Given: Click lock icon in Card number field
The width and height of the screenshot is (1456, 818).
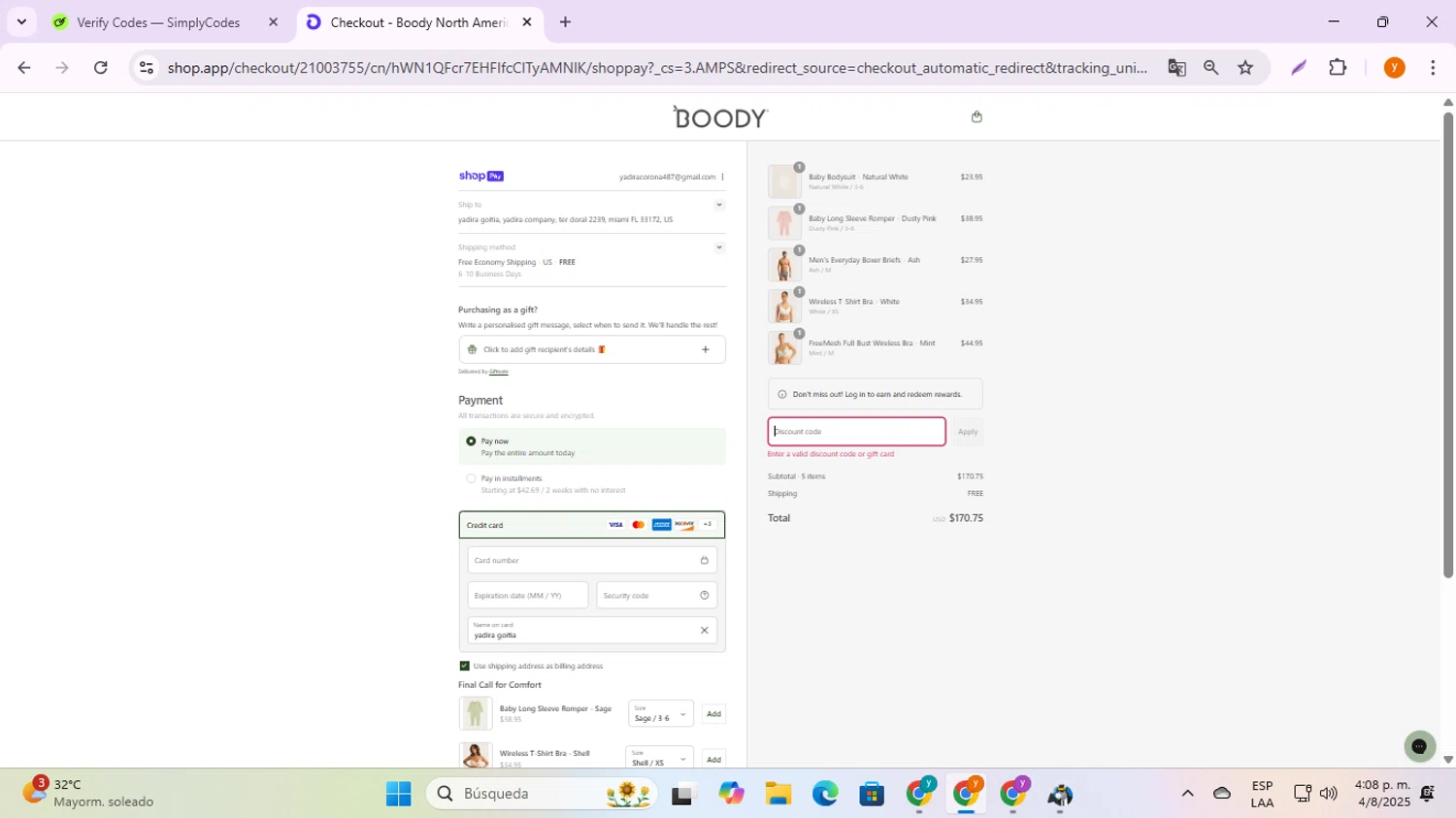Looking at the screenshot, I should [x=704, y=560].
